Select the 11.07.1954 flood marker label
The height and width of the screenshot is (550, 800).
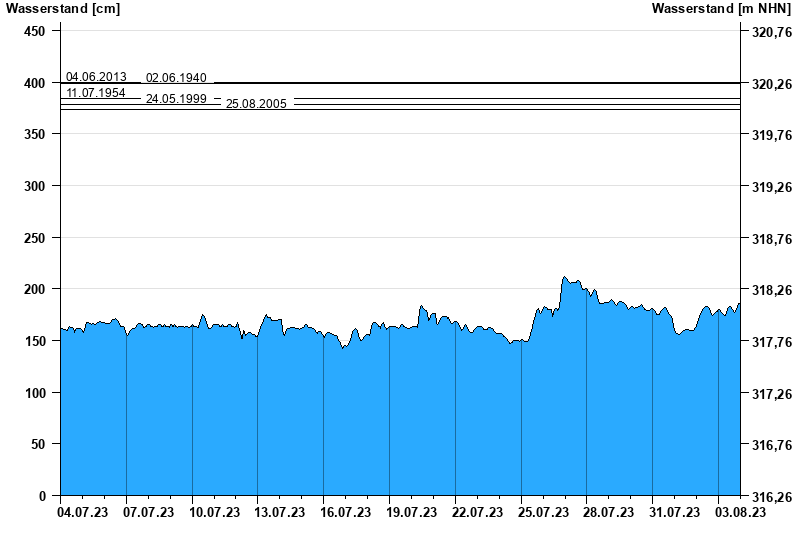96,93
